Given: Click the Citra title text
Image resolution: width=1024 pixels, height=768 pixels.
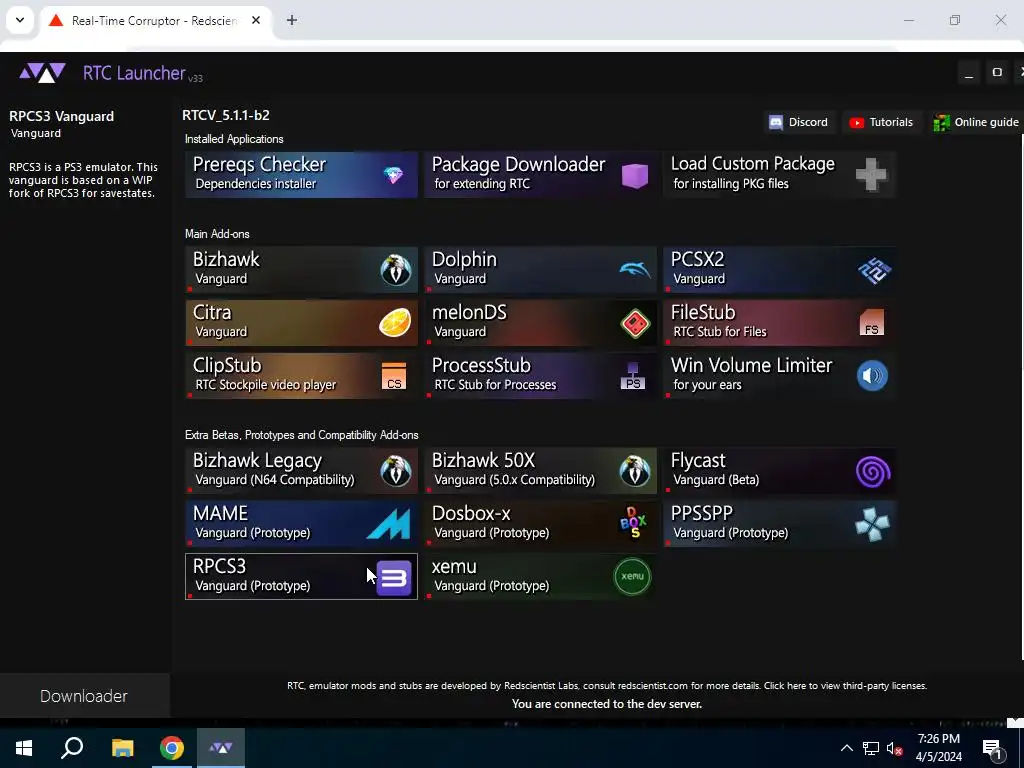Looking at the screenshot, I should (x=212, y=312).
